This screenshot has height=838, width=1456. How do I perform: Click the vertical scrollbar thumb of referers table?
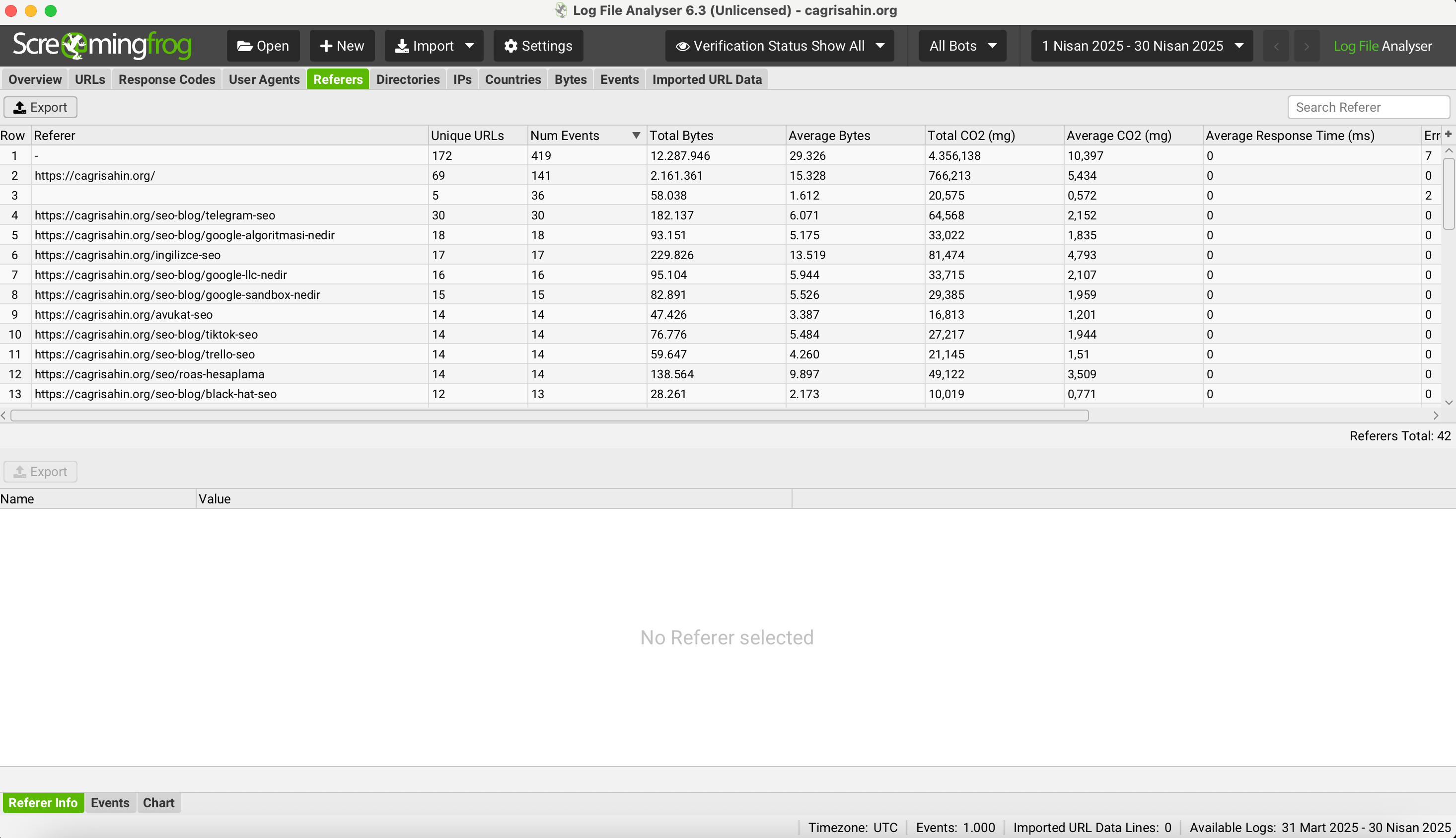[x=1449, y=194]
